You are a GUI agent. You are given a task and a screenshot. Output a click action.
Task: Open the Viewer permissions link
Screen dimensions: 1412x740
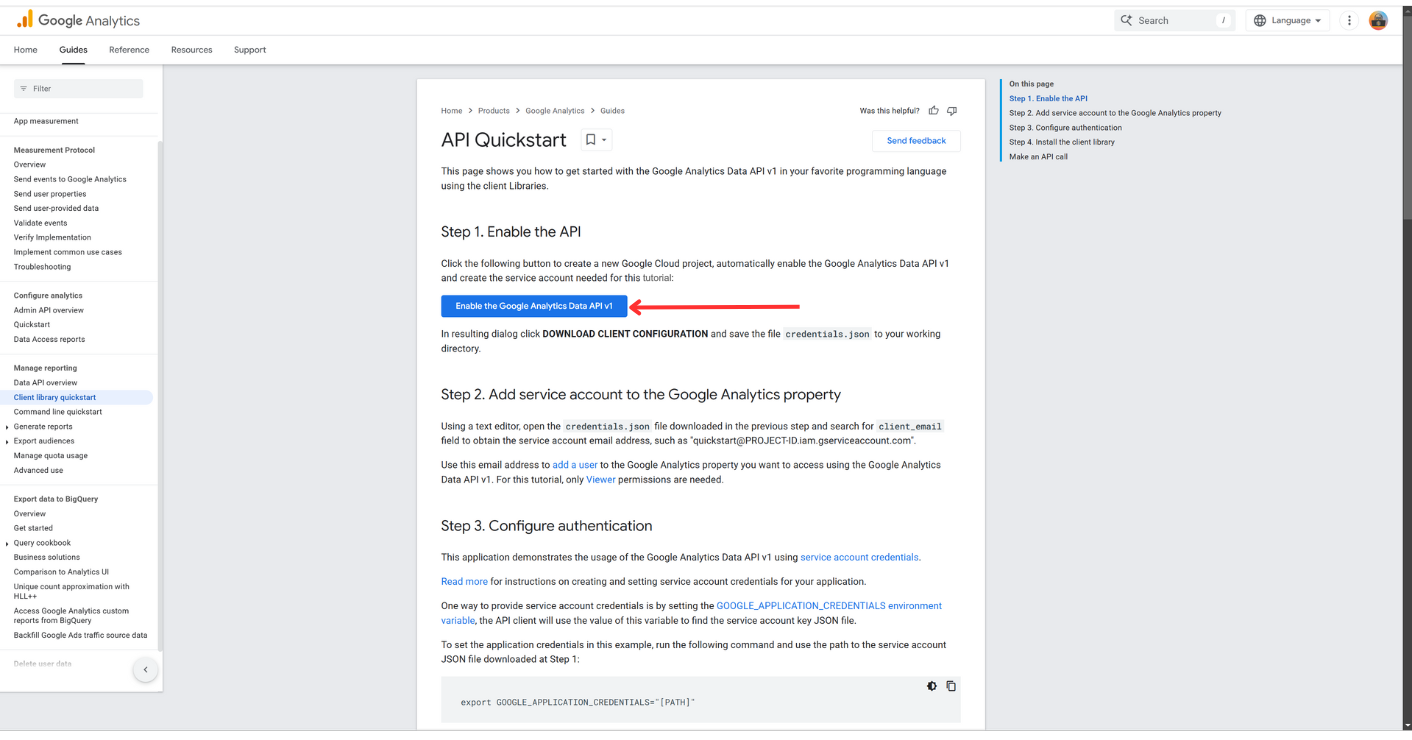click(601, 480)
